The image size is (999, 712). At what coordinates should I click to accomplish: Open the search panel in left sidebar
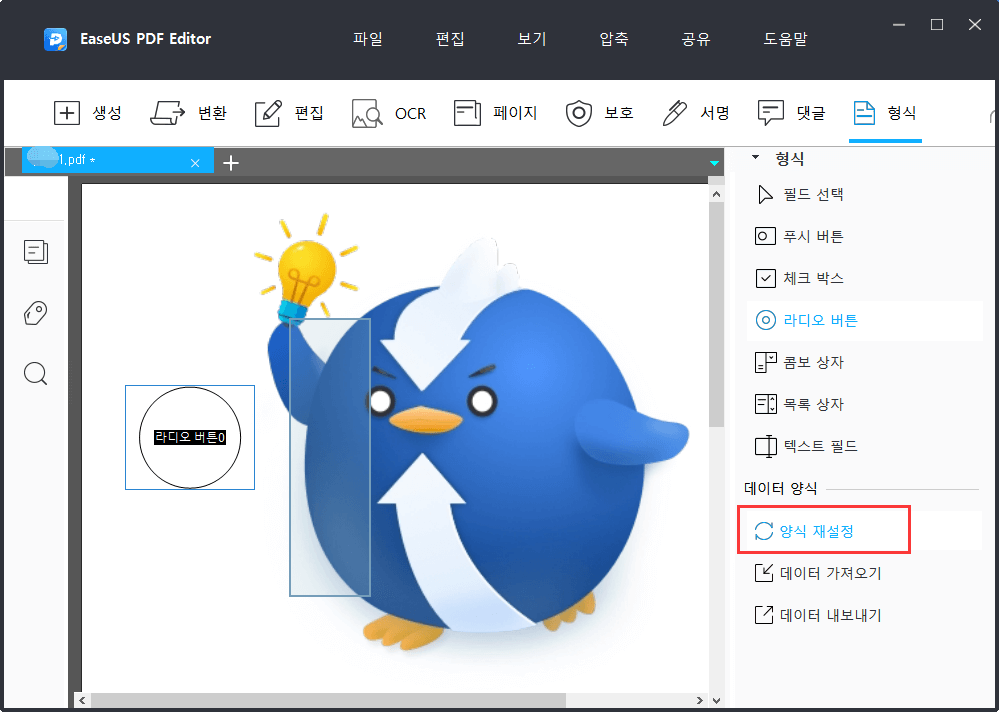click(35, 373)
